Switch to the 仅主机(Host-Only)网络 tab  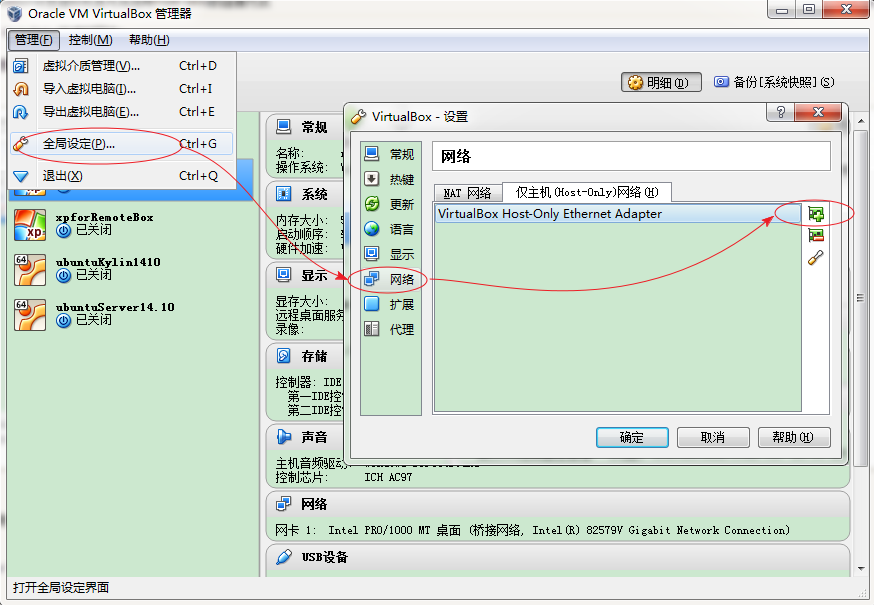click(587, 192)
